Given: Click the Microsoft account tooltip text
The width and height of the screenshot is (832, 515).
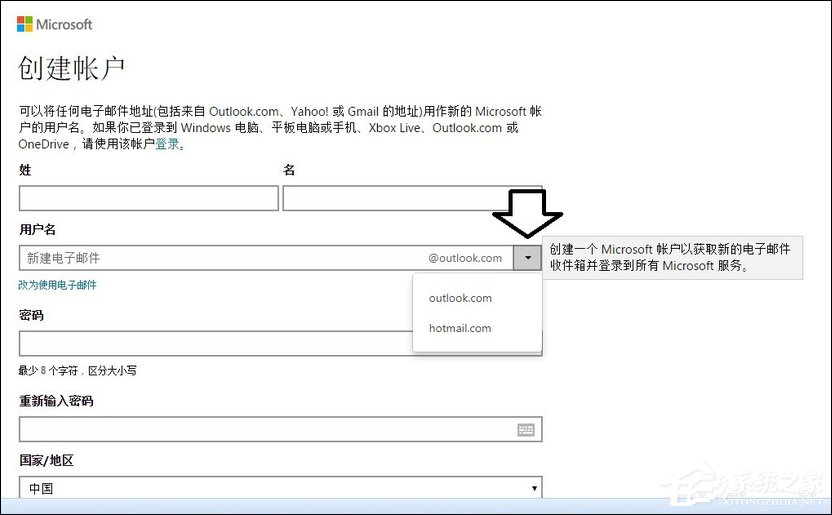Looking at the screenshot, I should pos(670,257).
